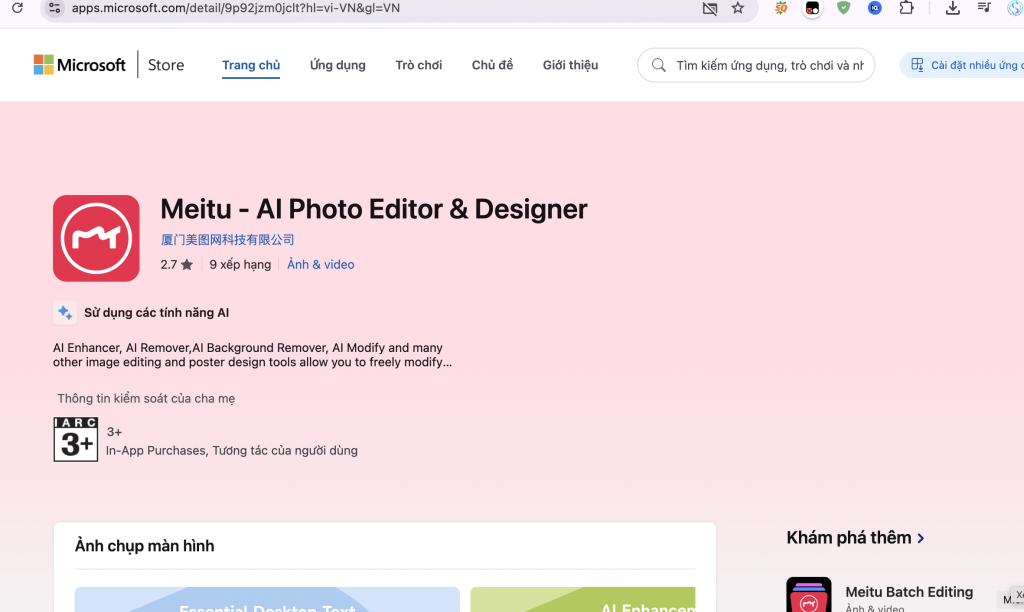Open the orange coupon extension icon
Image resolution: width=1024 pixels, height=612 pixels.
pos(781,8)
